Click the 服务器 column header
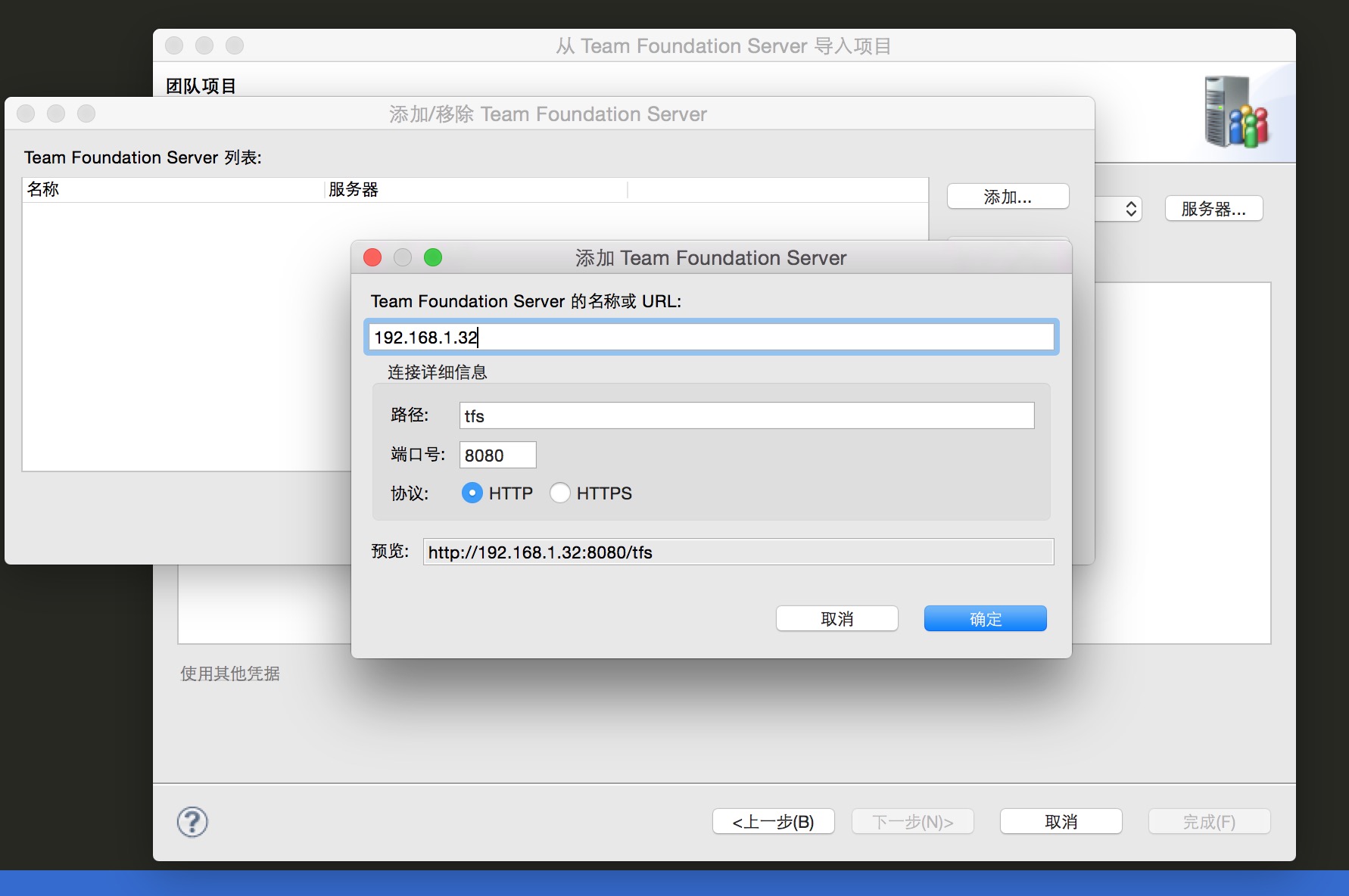This screenshot has width=1349, height=896. pos(475,190)
